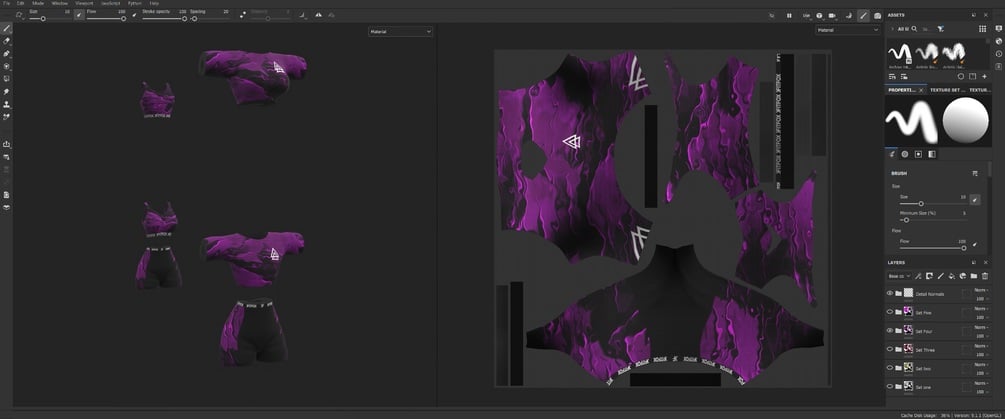Add a paint layer
Image resolution: width=1005 pixels, height=419 pixels.
pos(940,276)
